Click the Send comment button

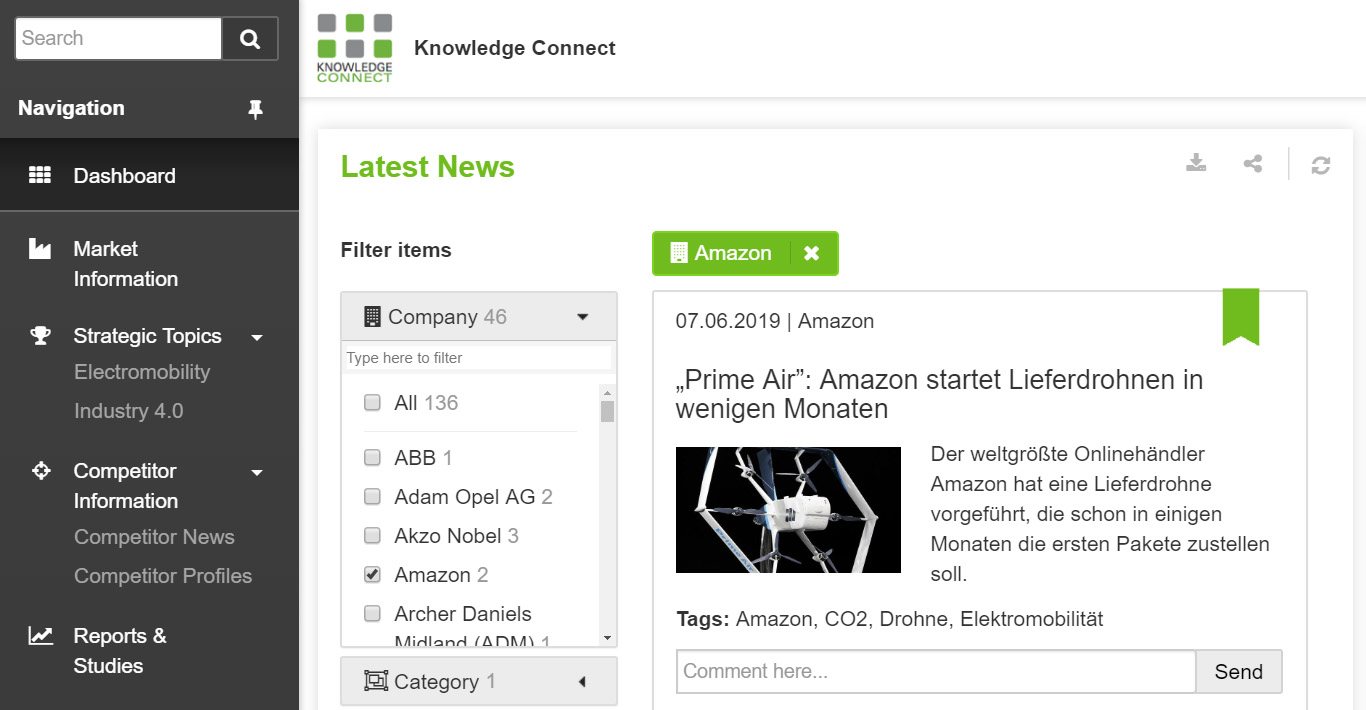click(x=1239, y=672)
